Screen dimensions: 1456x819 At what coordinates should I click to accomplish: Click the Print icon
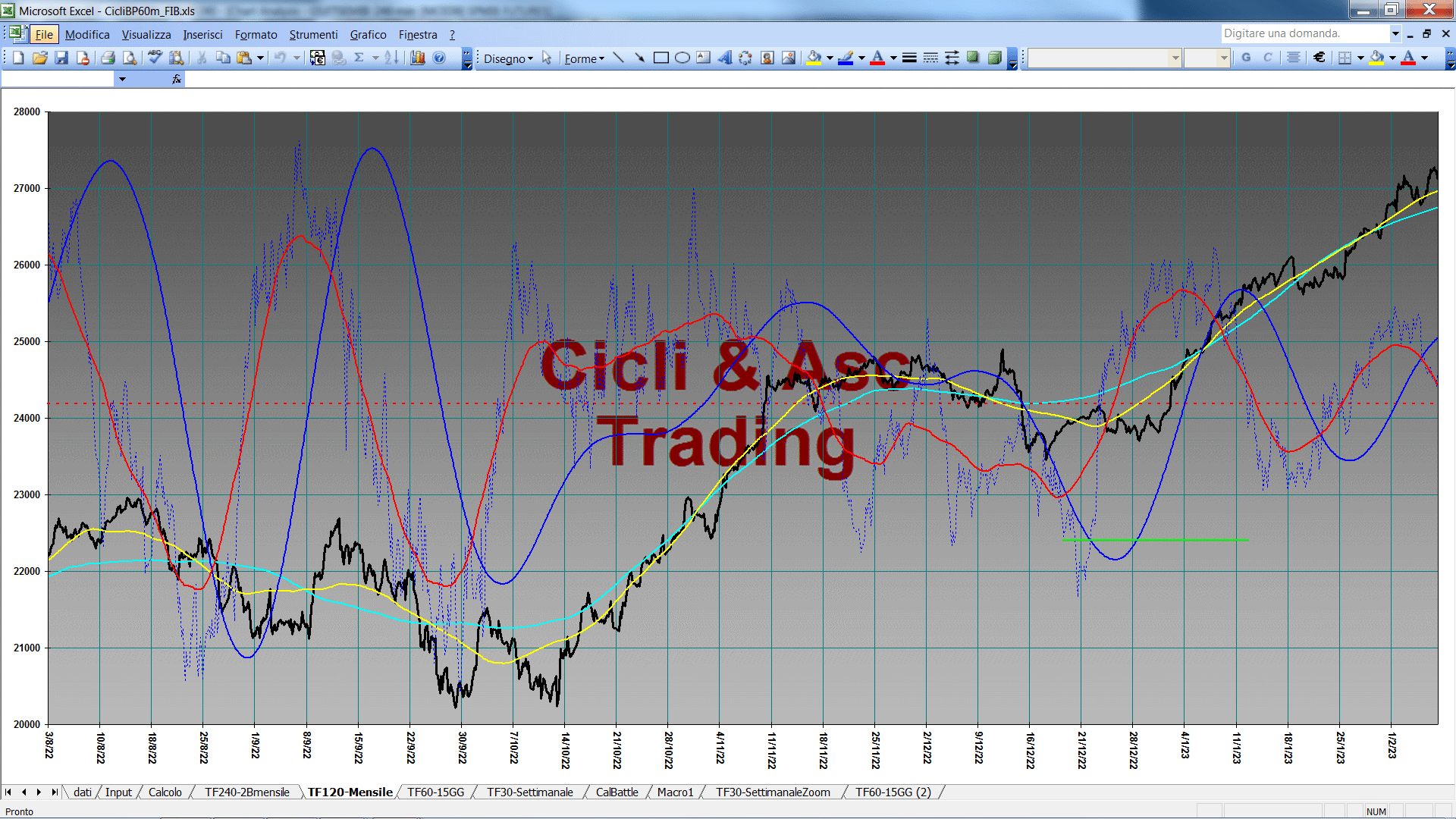point(108,58)
